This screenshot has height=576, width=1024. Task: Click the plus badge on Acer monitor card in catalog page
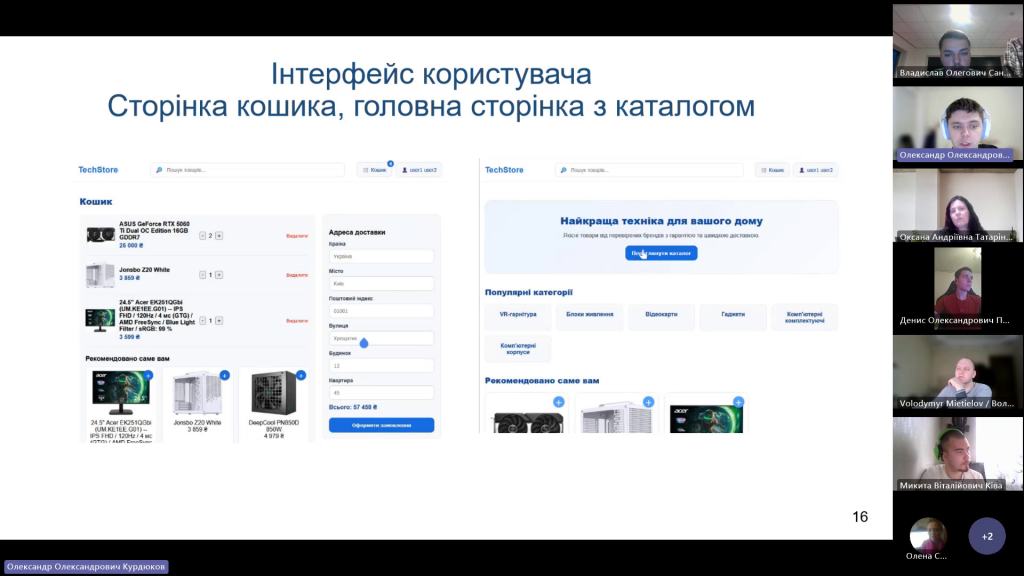coord(738,402)
